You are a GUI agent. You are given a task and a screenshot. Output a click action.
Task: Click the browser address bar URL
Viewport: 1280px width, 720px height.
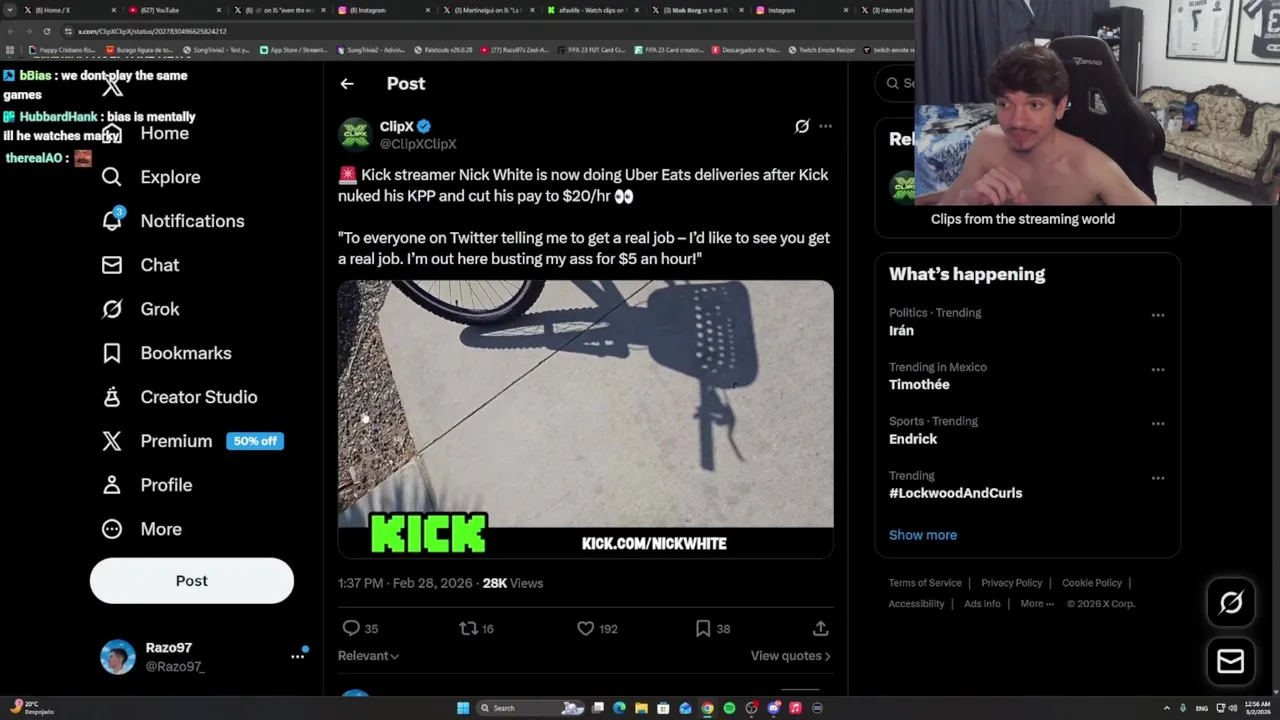[x=152, y=31]
